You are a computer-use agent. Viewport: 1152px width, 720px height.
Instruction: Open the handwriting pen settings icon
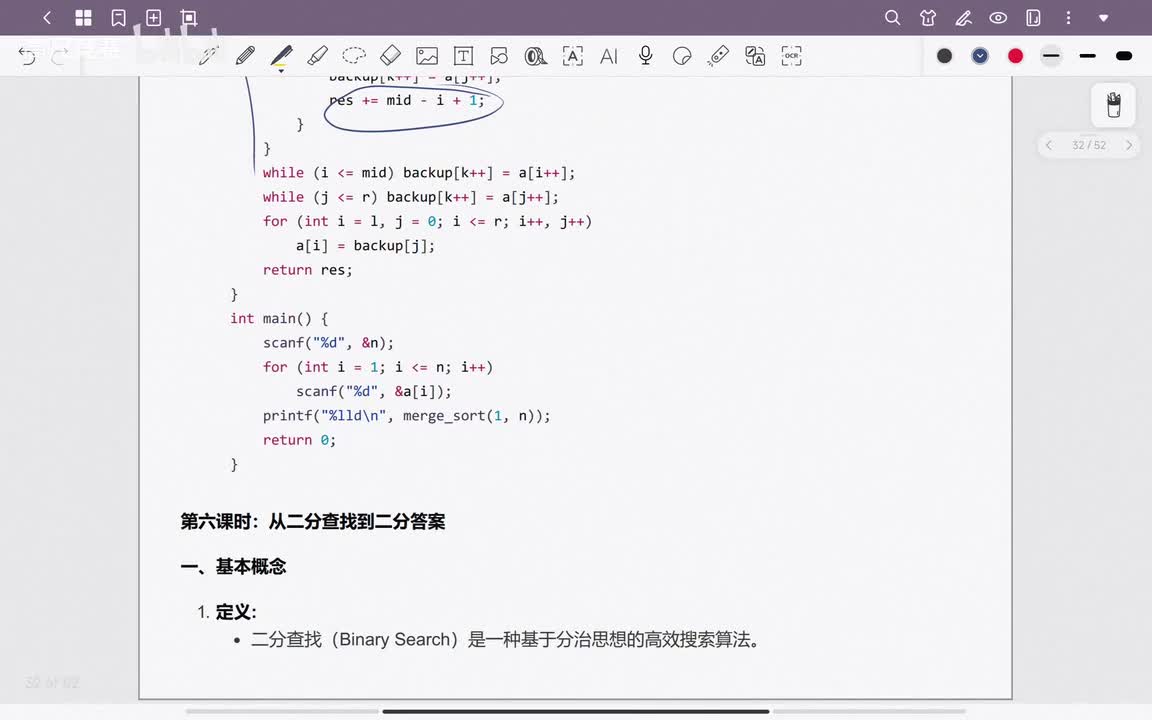tap(963, 18)
